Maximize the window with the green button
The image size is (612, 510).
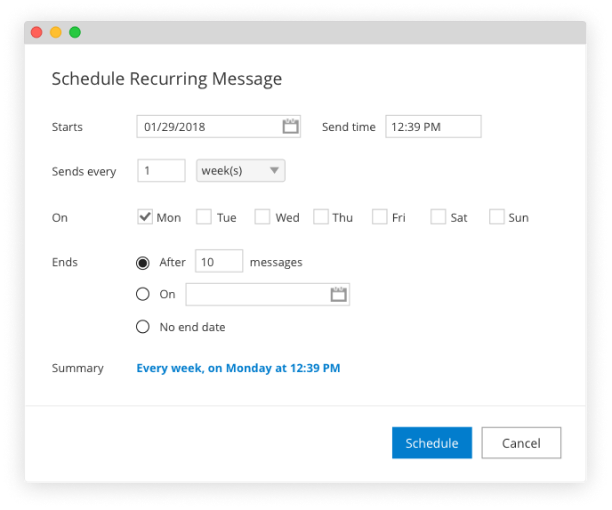(x=75, y=32)
